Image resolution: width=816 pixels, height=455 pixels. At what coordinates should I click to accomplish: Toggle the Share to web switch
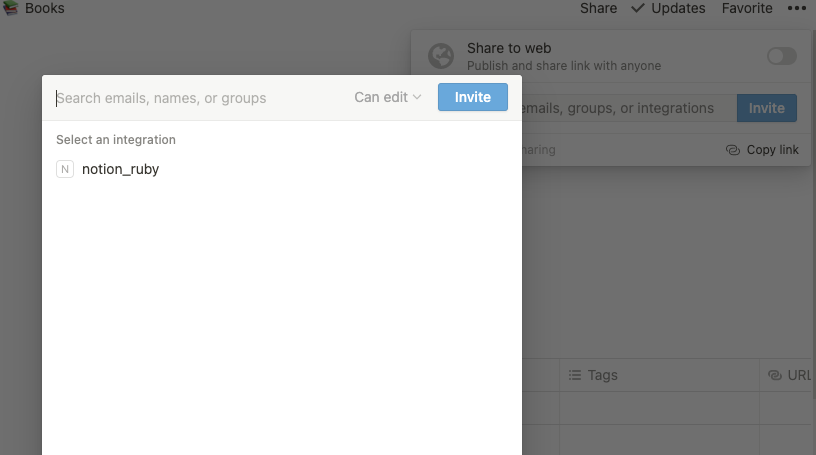782,56
